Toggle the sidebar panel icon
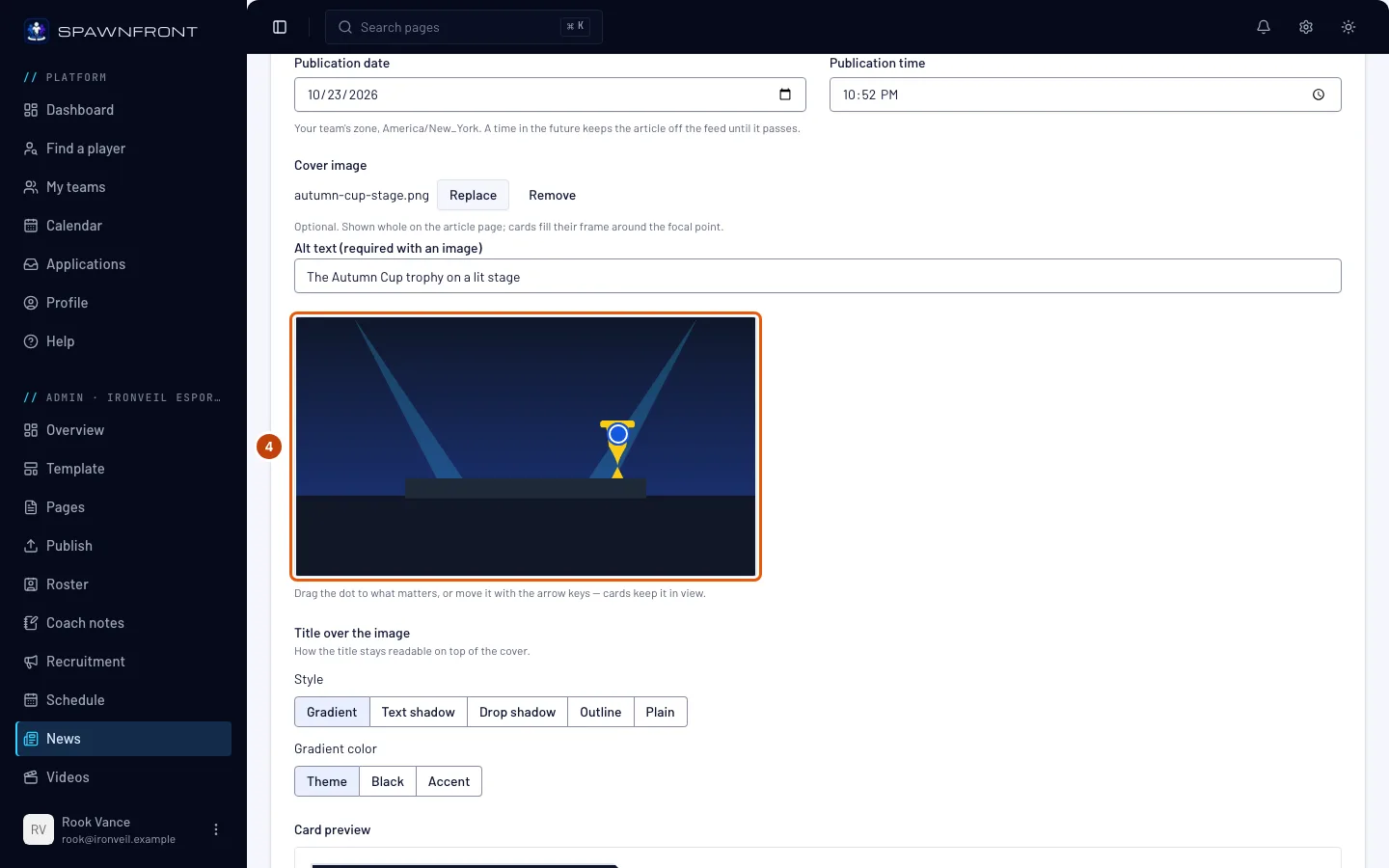The image size is (1389, 868). [280, 27]
